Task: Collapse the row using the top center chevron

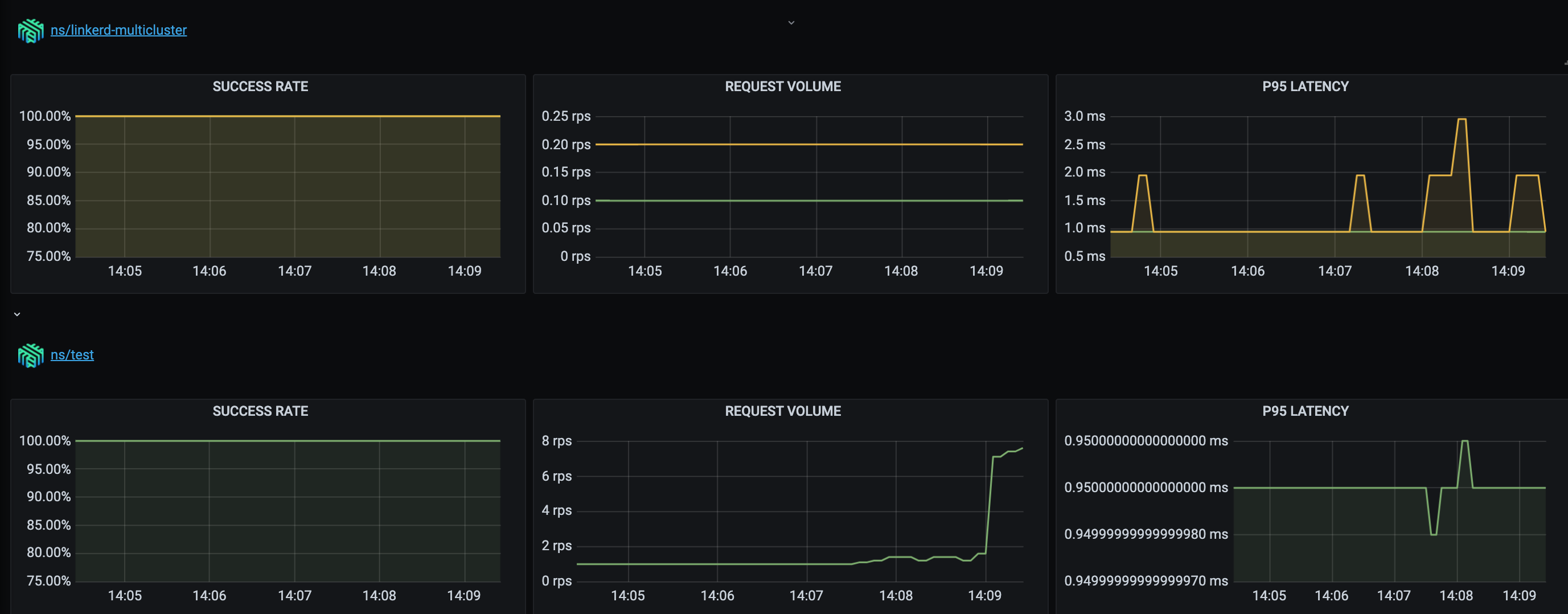Action: pyautogui.click(x=791, y=23)
